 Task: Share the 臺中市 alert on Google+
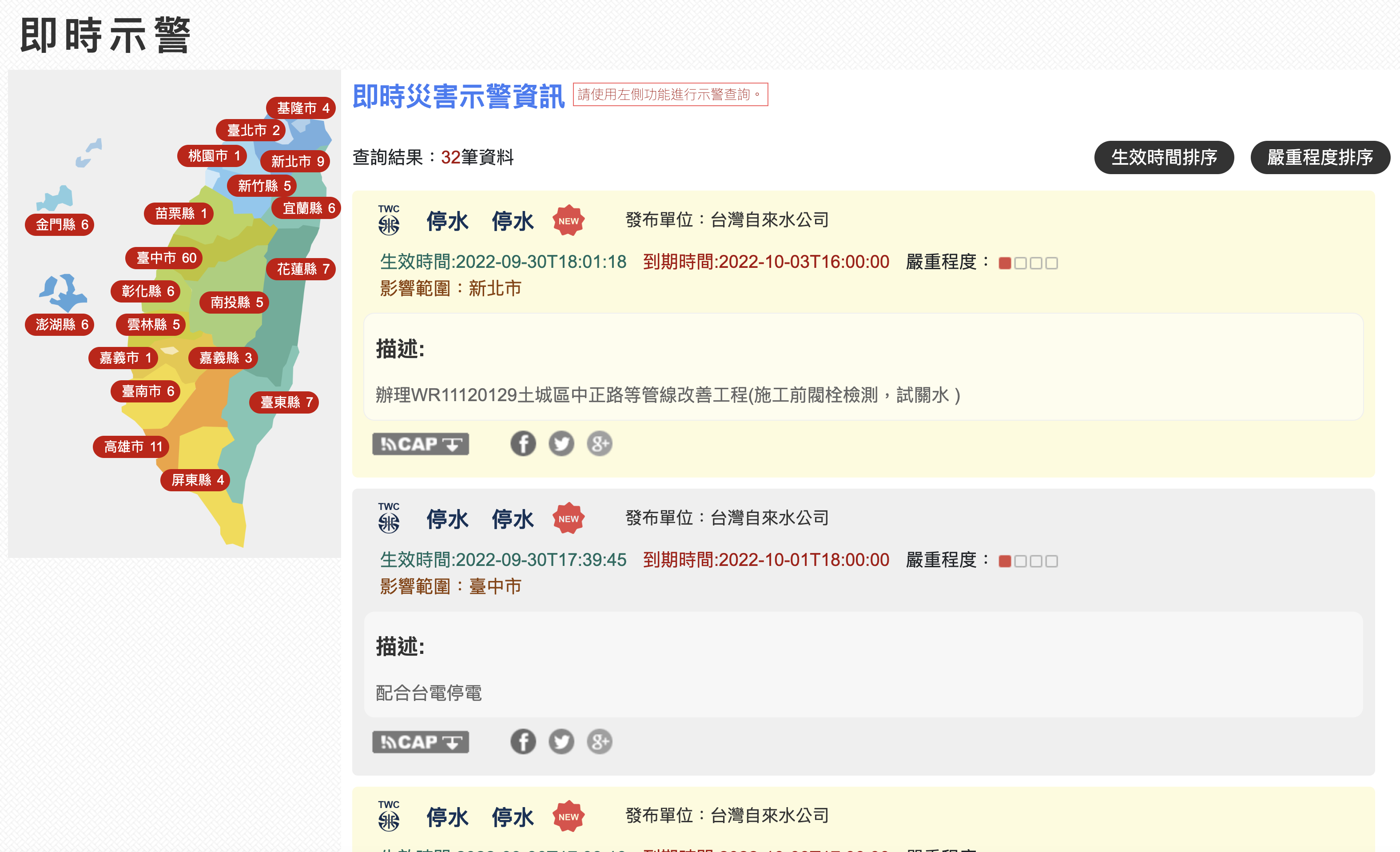tap(600, 742)
